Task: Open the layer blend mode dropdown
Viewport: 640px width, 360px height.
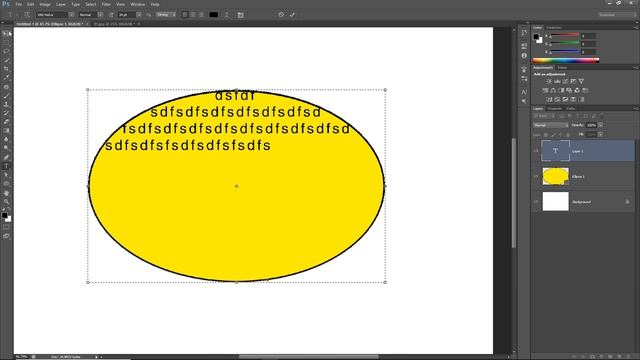Action: click(x=551, y=125)
